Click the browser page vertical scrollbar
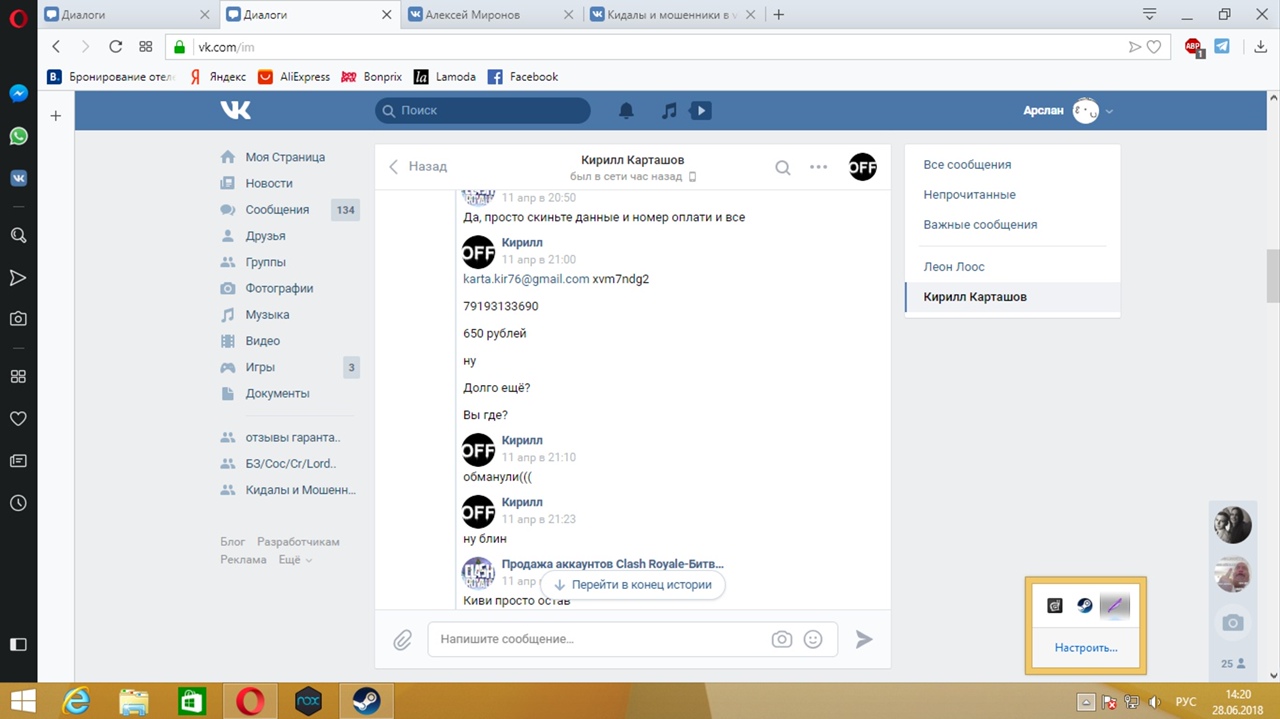Screen dimensions: 1280x719 tap(1272, 270)
